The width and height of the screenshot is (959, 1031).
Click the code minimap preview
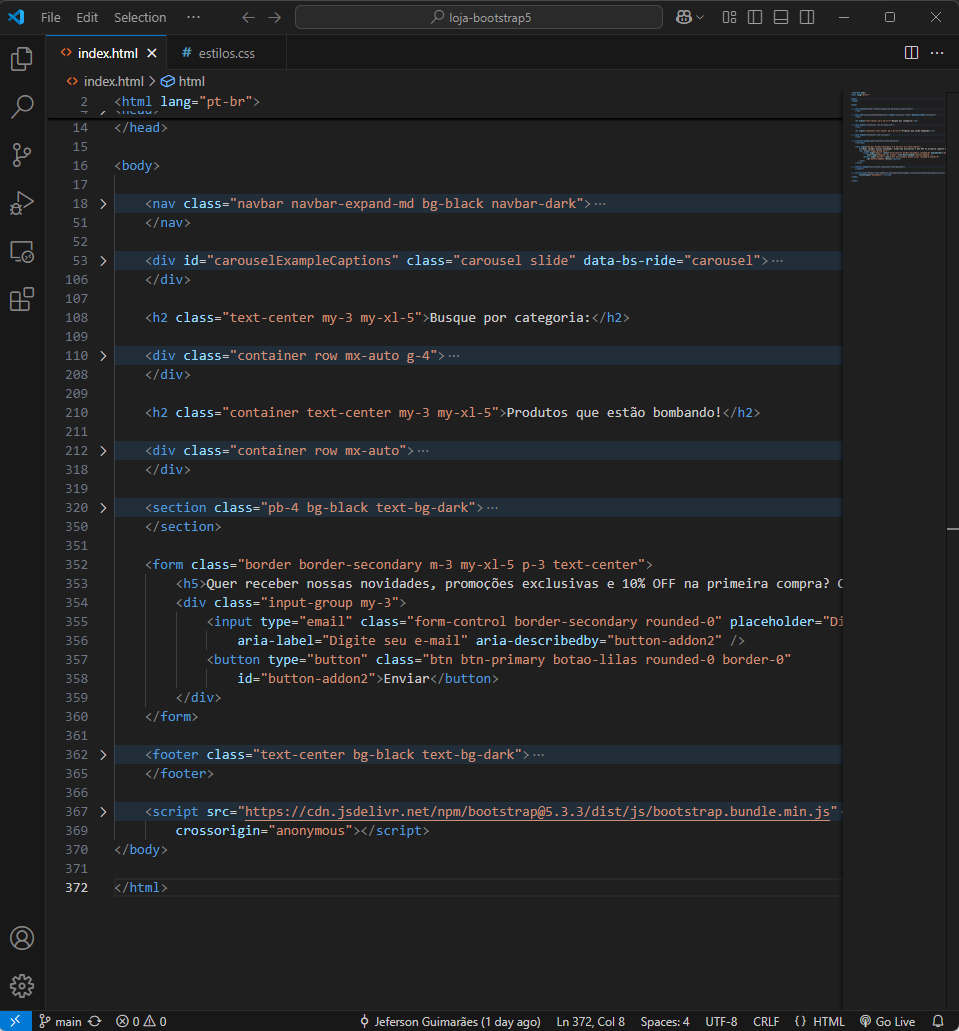[x=898, y=137]
